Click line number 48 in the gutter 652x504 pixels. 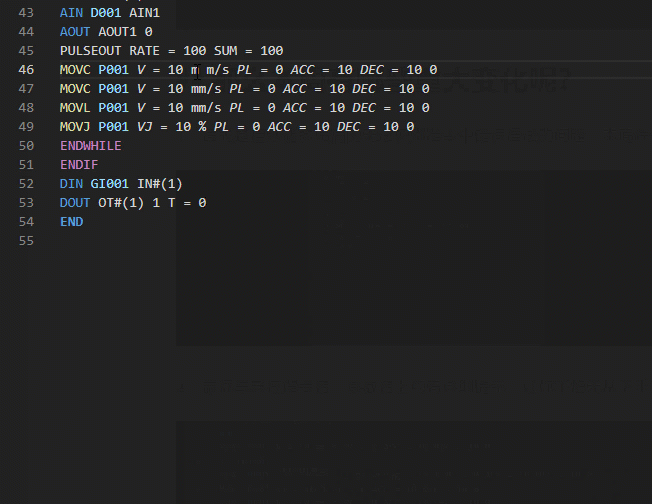26,108
